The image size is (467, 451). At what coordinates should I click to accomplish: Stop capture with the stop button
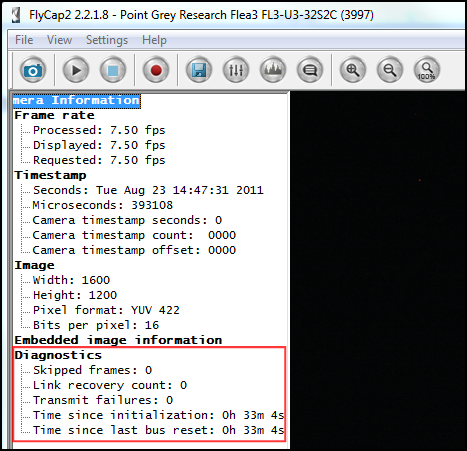(113, 70)
